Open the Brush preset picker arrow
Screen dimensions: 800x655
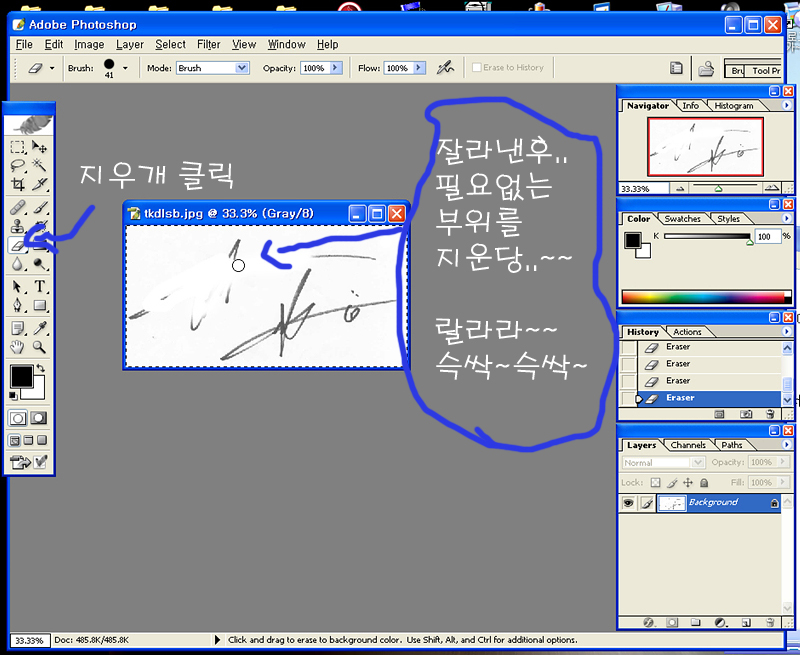point(125,68)
